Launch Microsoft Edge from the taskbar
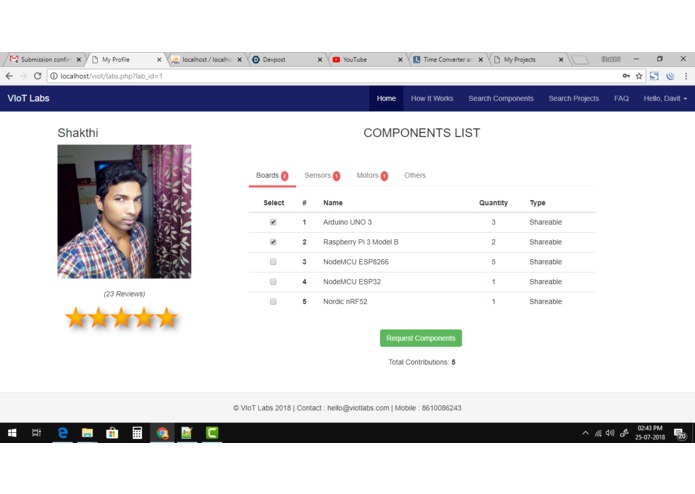 pos(62,433)
